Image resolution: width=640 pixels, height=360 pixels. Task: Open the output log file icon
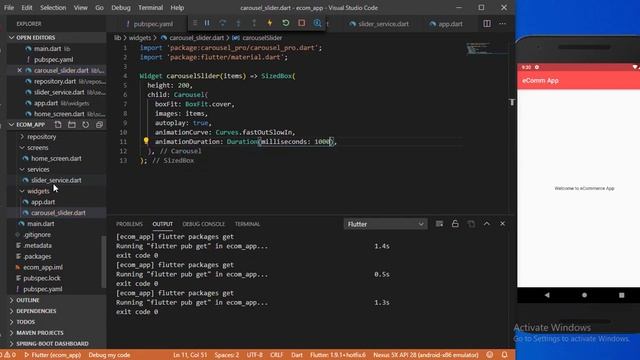pos(471,224)
